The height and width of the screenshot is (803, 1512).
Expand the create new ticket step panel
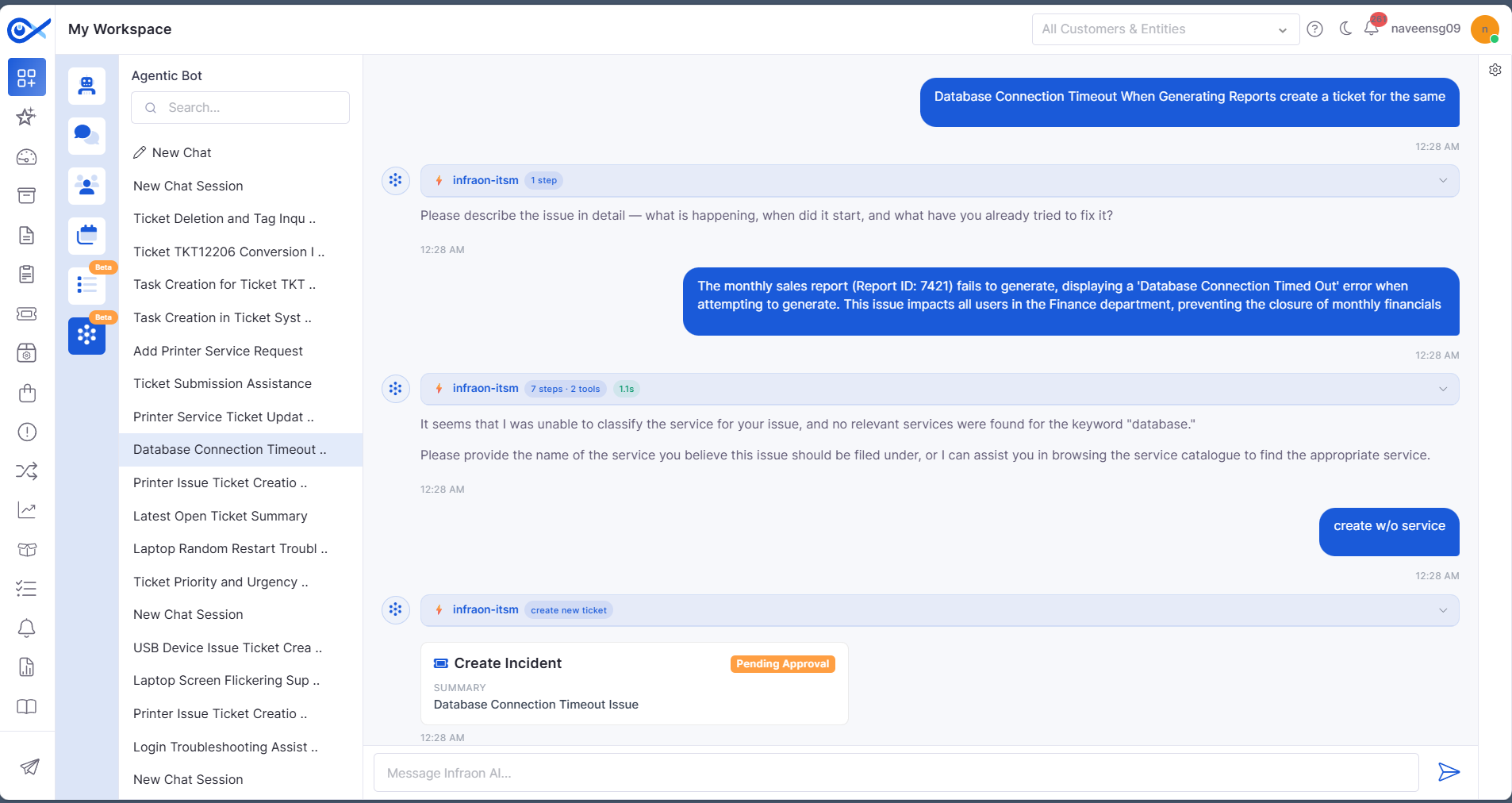click(939, 610)
